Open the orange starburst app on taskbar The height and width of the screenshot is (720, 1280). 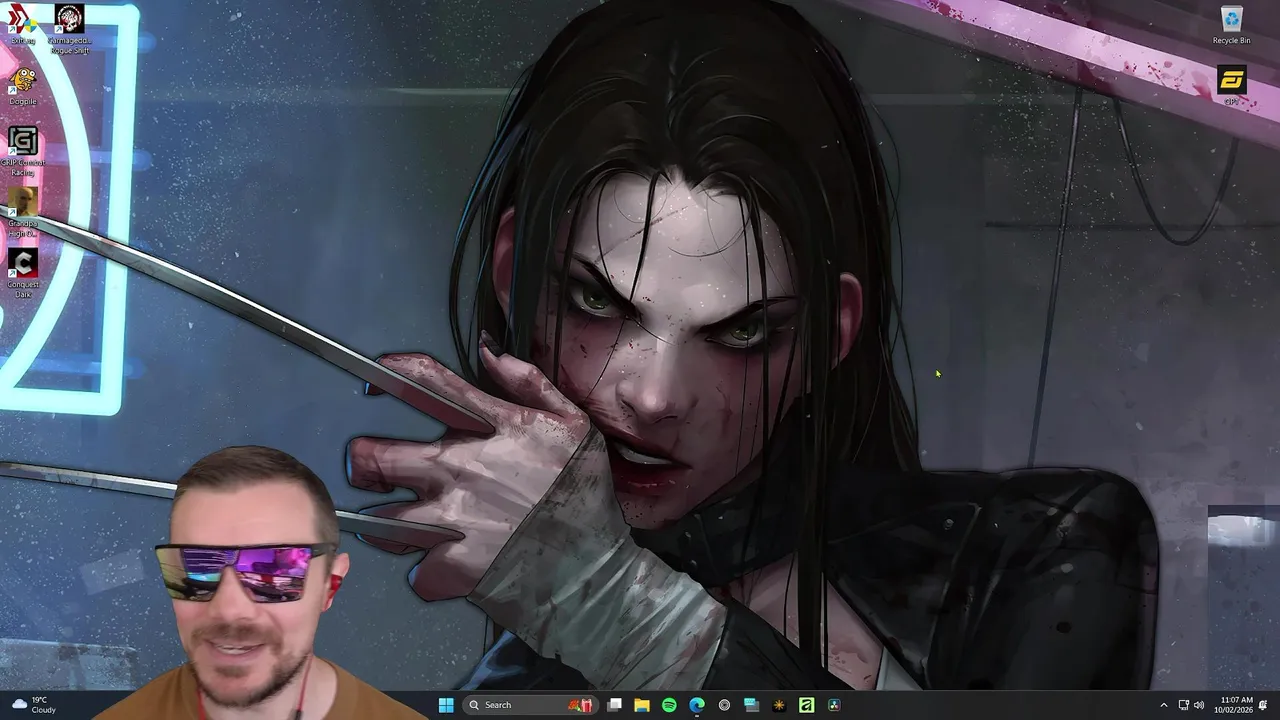779,705
